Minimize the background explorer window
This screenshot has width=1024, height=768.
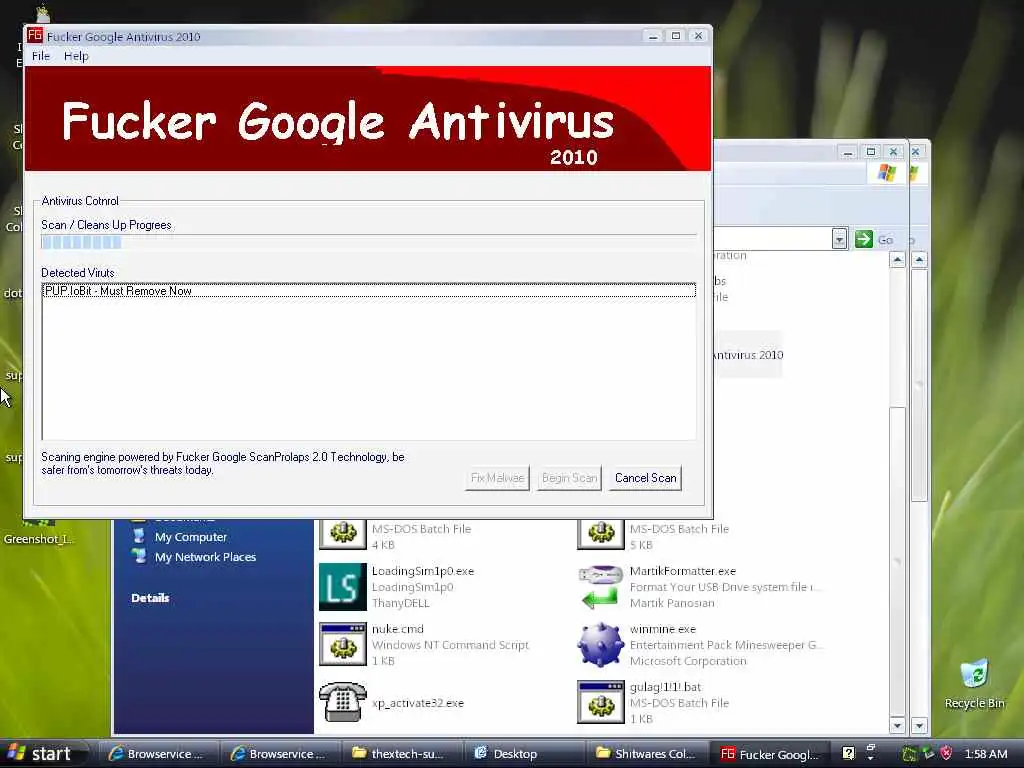848,152
